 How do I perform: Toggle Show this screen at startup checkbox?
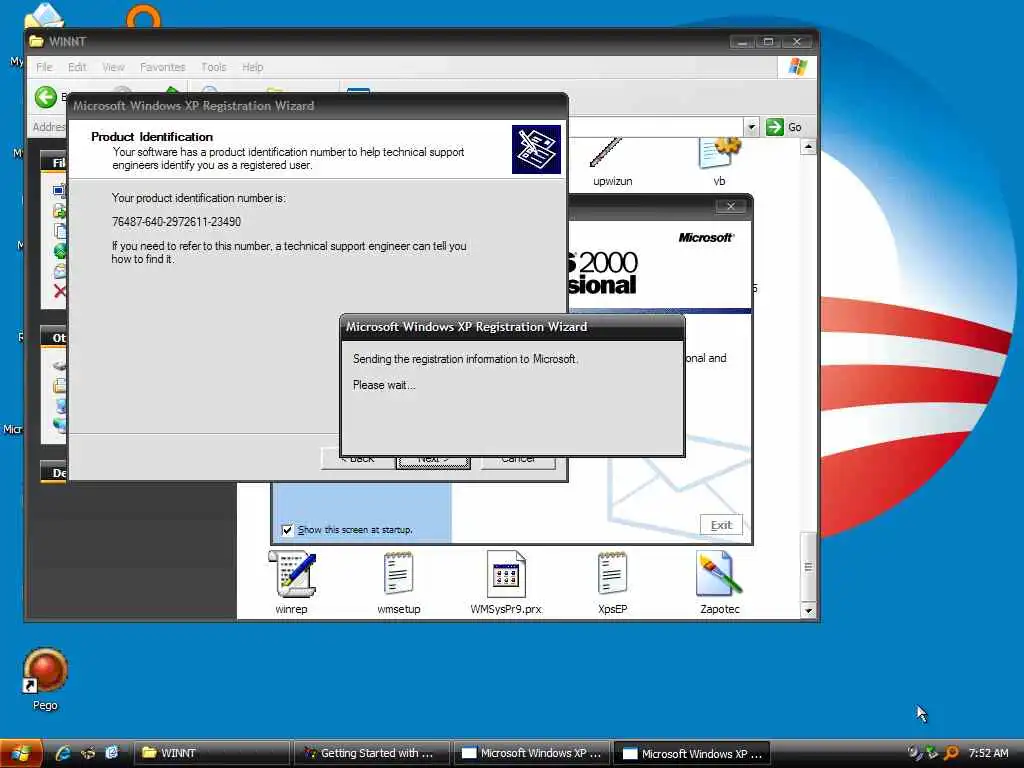(287, 530)
